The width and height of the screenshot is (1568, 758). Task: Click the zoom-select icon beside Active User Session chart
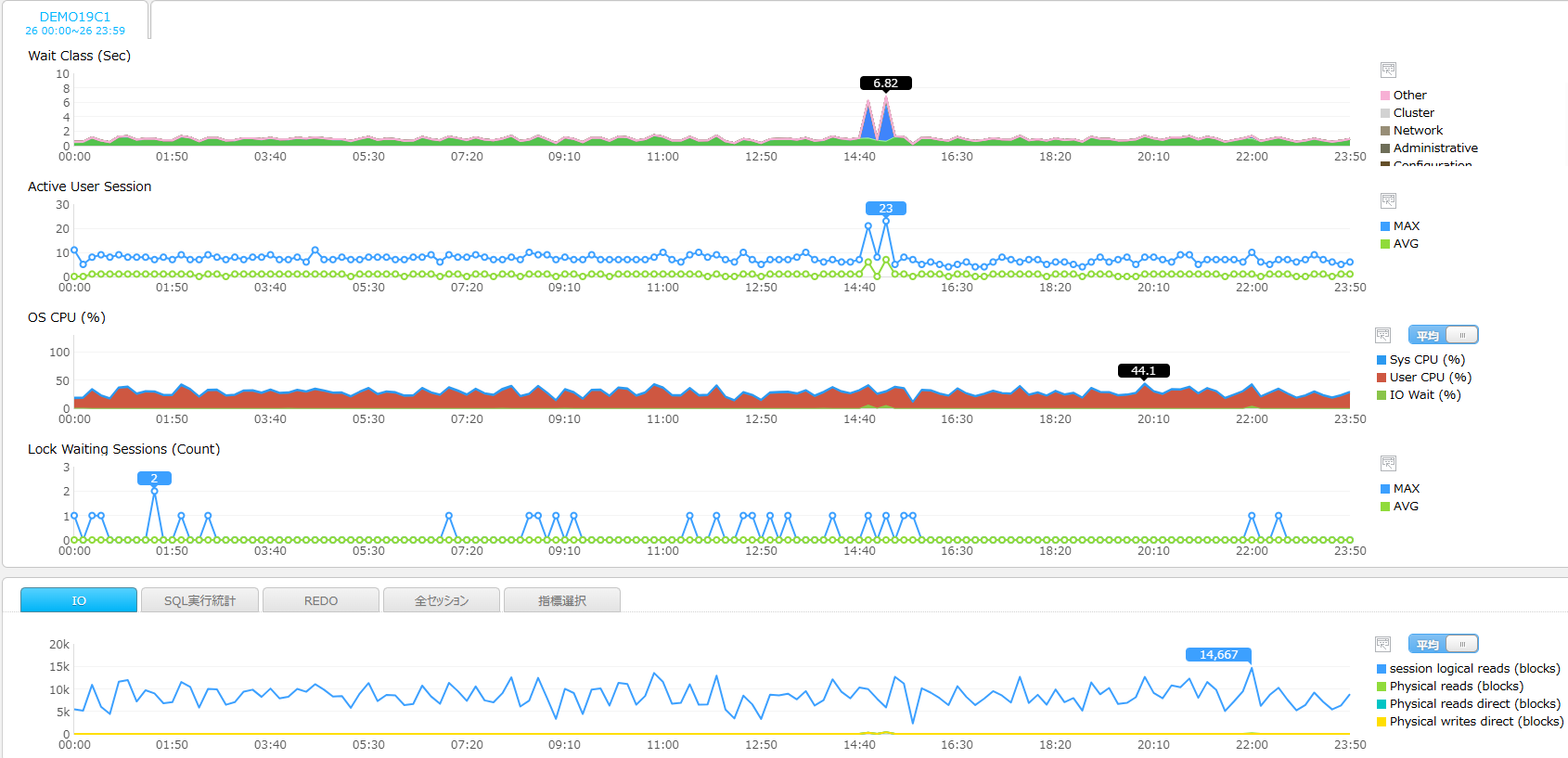pyautogui.click(x=1388, y=200)
